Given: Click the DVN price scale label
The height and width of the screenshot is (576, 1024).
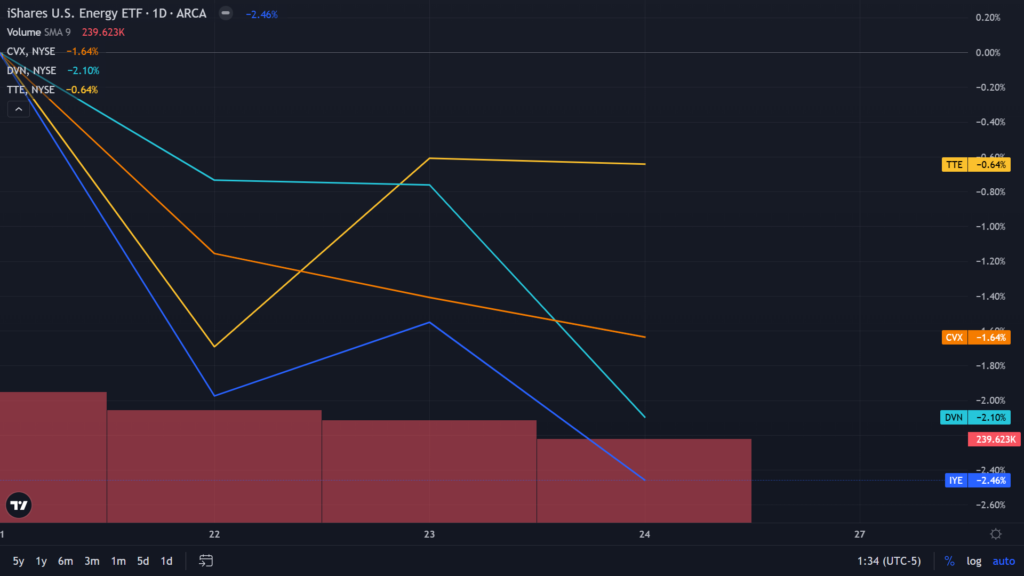Looking at the screenshot, I should [x=976, y=417].
